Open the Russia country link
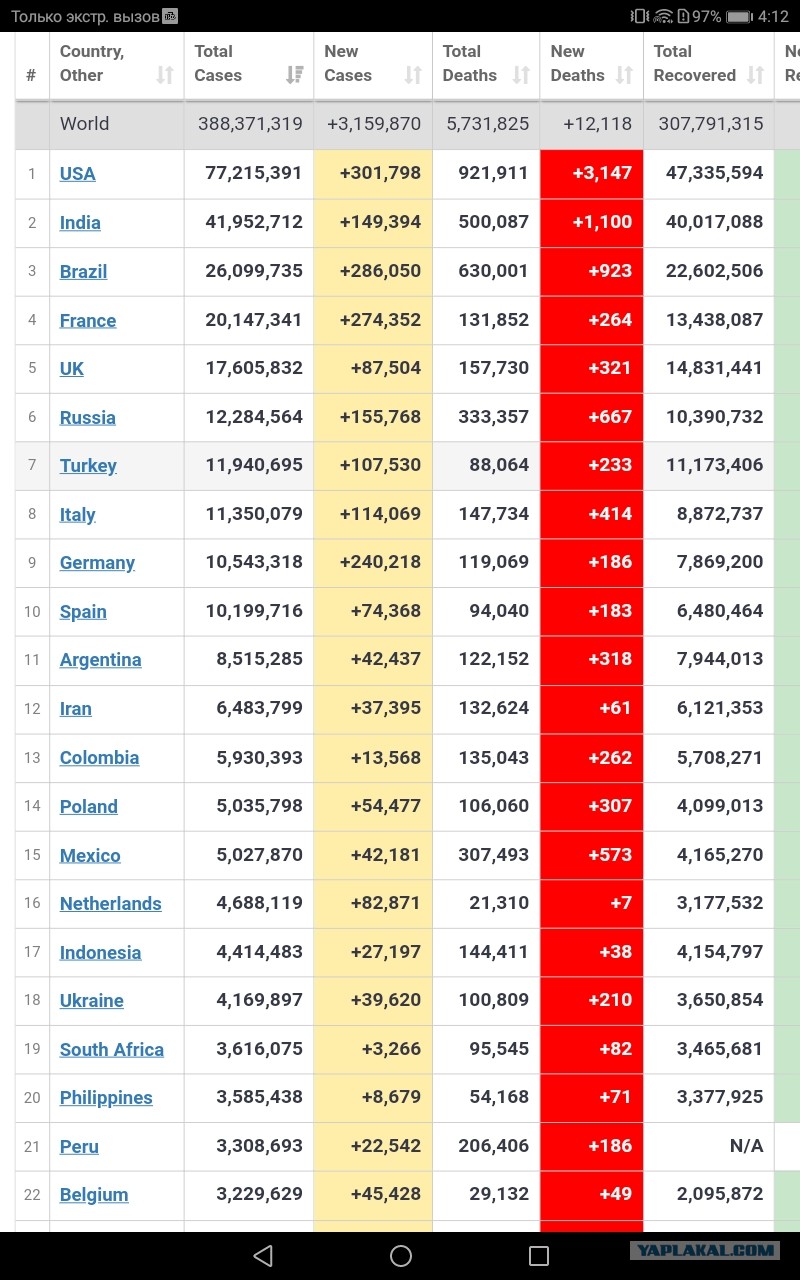Screen dimensions: 800x1280 click(x=88, y=418)
